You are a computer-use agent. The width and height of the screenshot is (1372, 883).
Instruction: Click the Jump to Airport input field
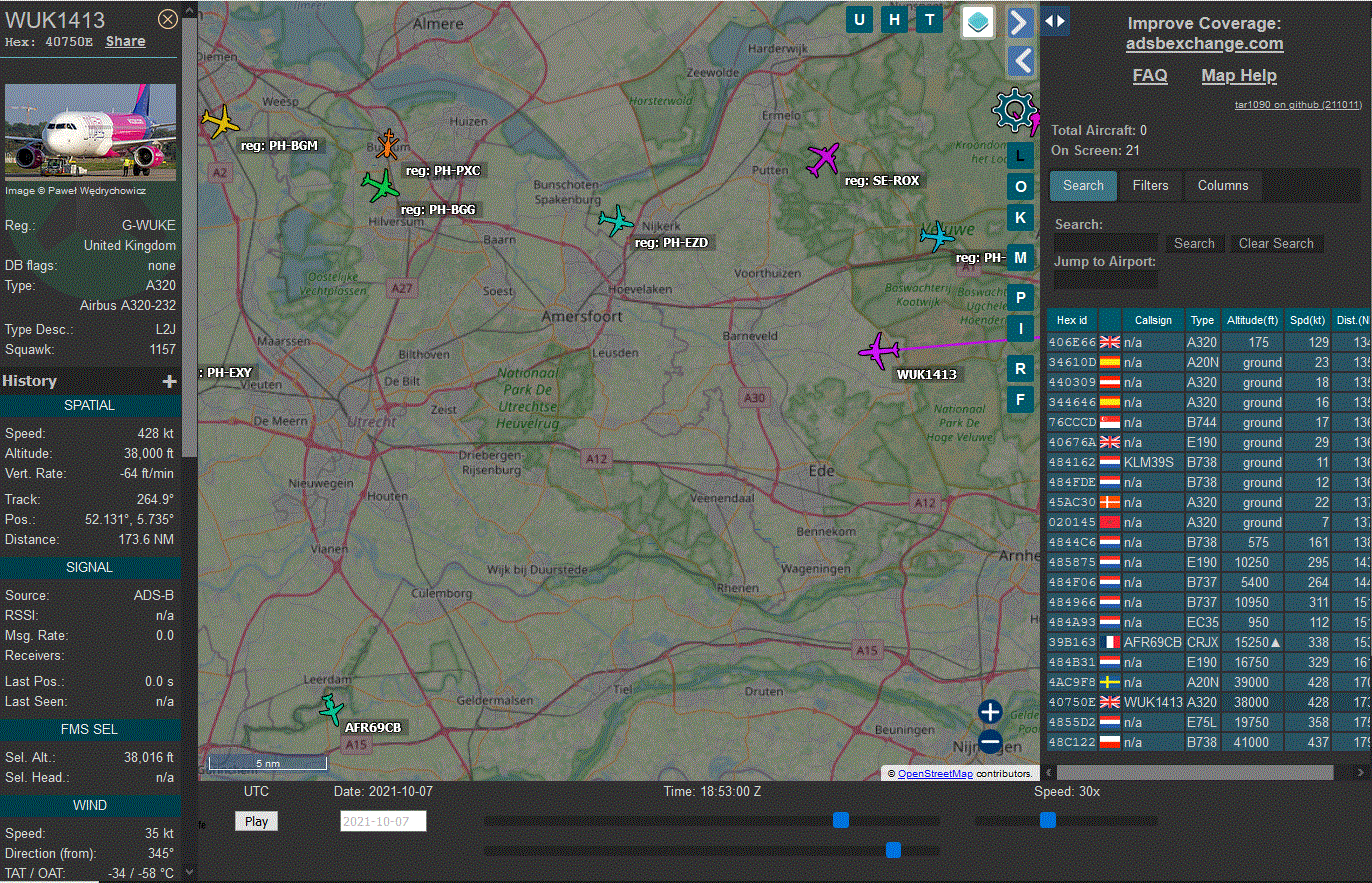tap(1105, 280)
